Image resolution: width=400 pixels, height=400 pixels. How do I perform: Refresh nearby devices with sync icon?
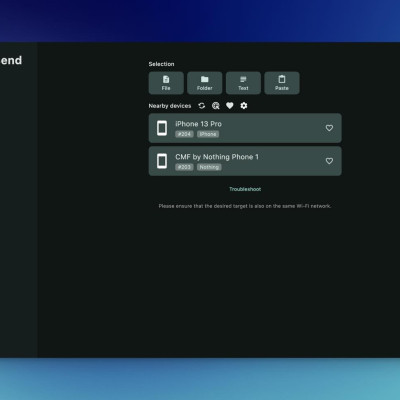tap(202, 106)
